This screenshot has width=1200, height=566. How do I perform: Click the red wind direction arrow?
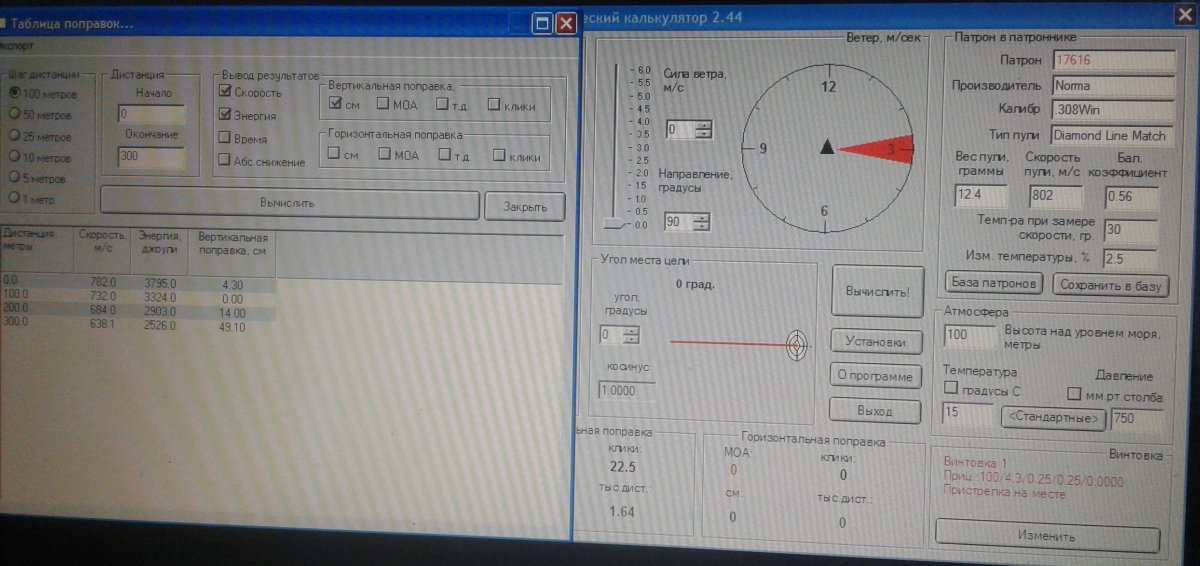(877, 148)
